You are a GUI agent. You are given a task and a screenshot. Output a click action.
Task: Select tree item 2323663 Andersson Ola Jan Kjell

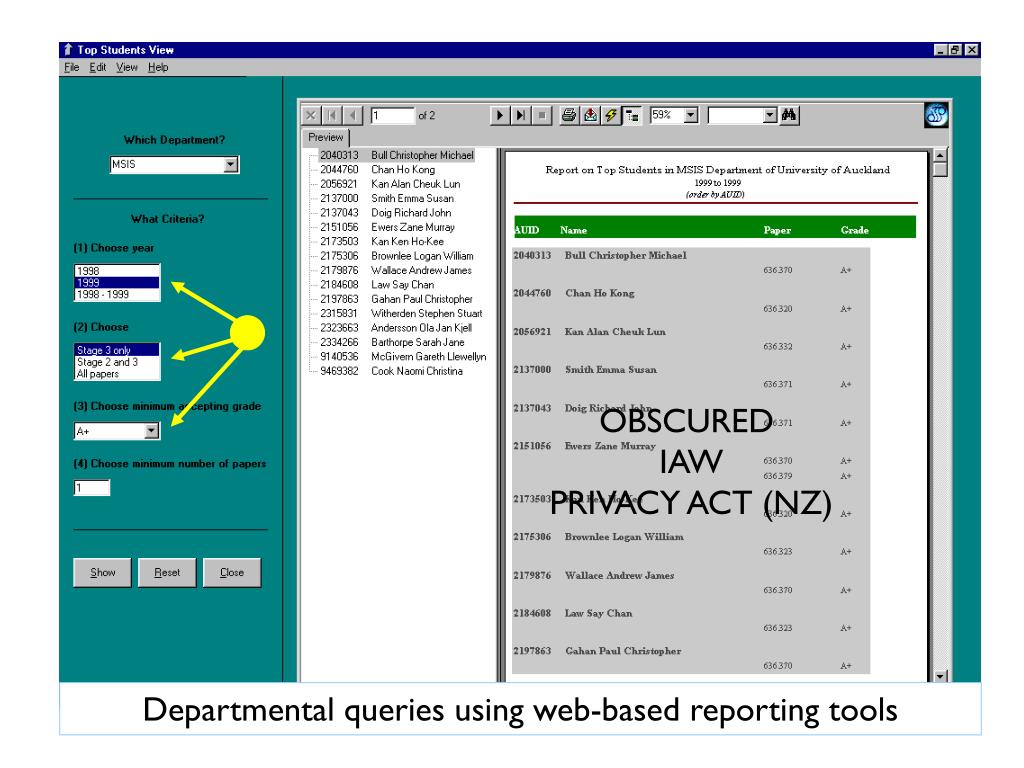[396, 328]
